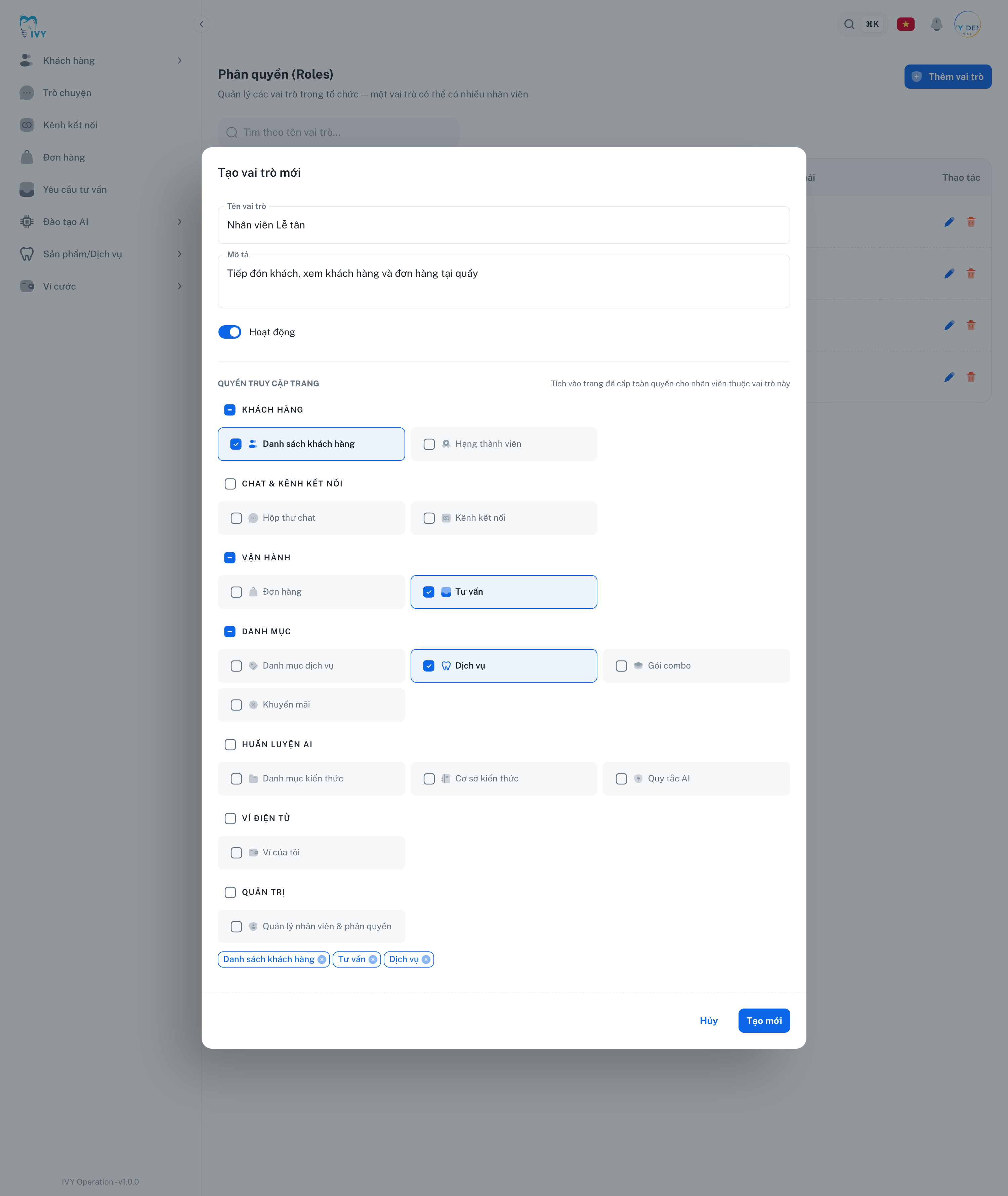Click the Hủy cancel button
This screenshot has height=1196, width=1008.
tap(709, 1021)
